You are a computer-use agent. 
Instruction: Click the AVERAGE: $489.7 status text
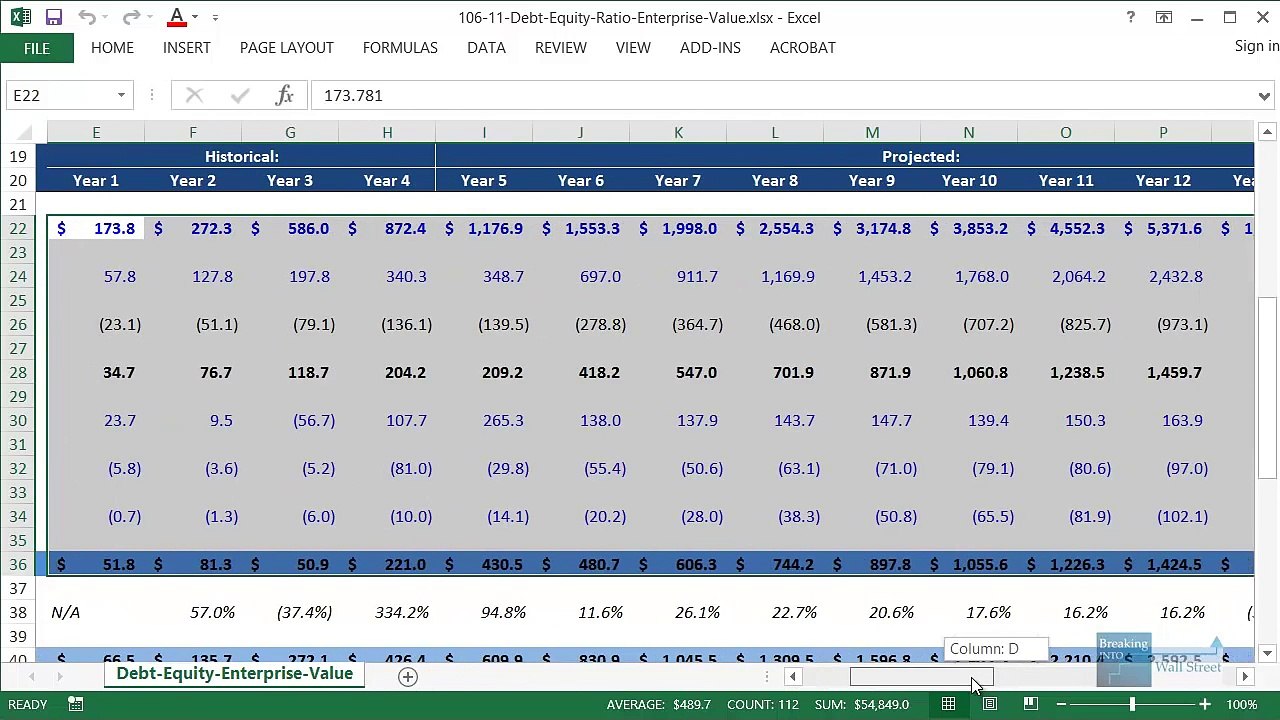pyautogui.click(x=659, y=705)
